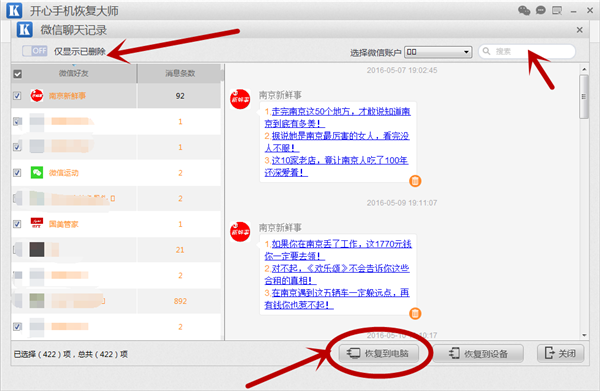Click the 消息条数 column header
This screenshot has height=391, width=600.
(x=180, y=73)
